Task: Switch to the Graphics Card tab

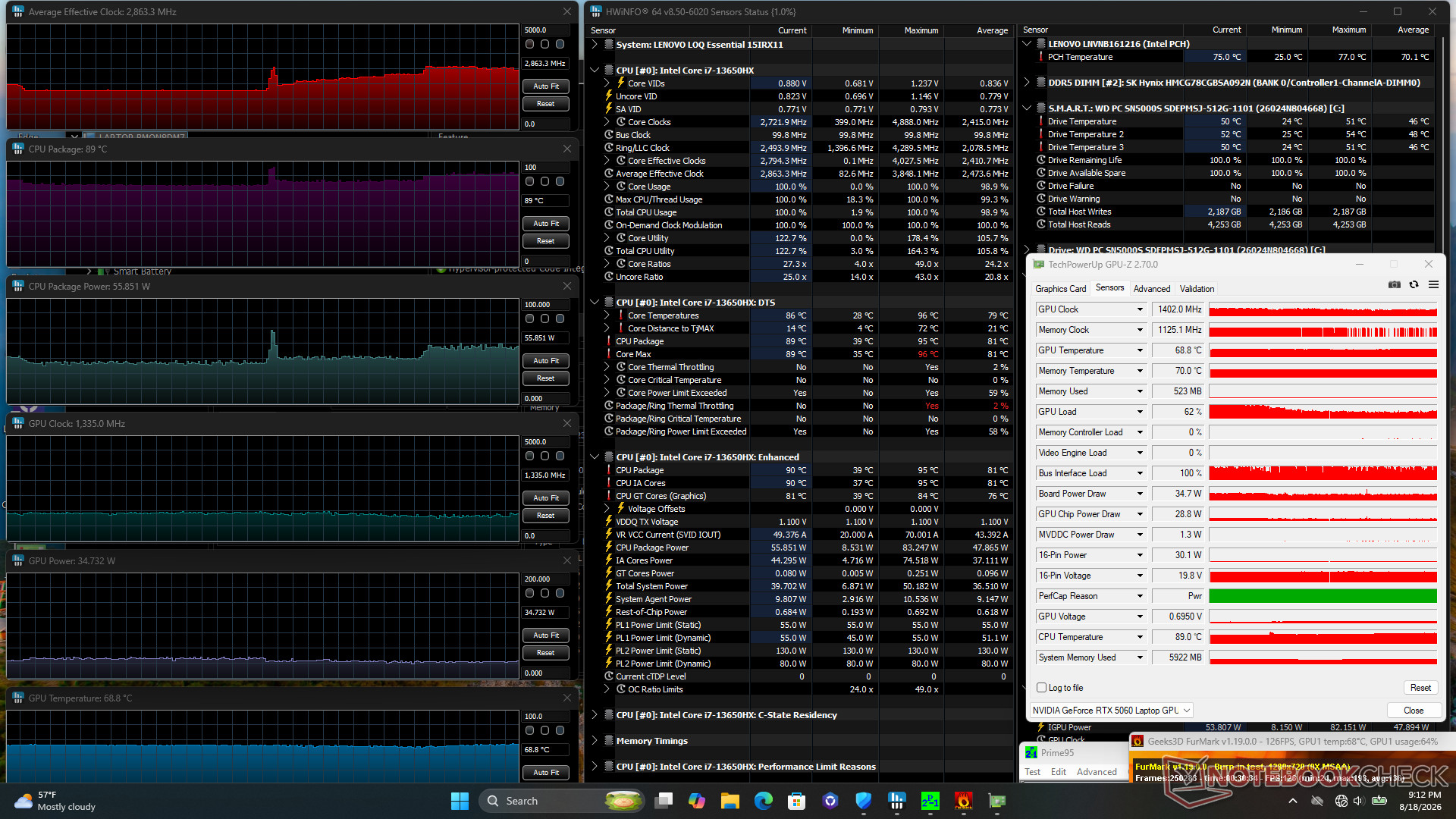Action: (x=1061, y=289)
